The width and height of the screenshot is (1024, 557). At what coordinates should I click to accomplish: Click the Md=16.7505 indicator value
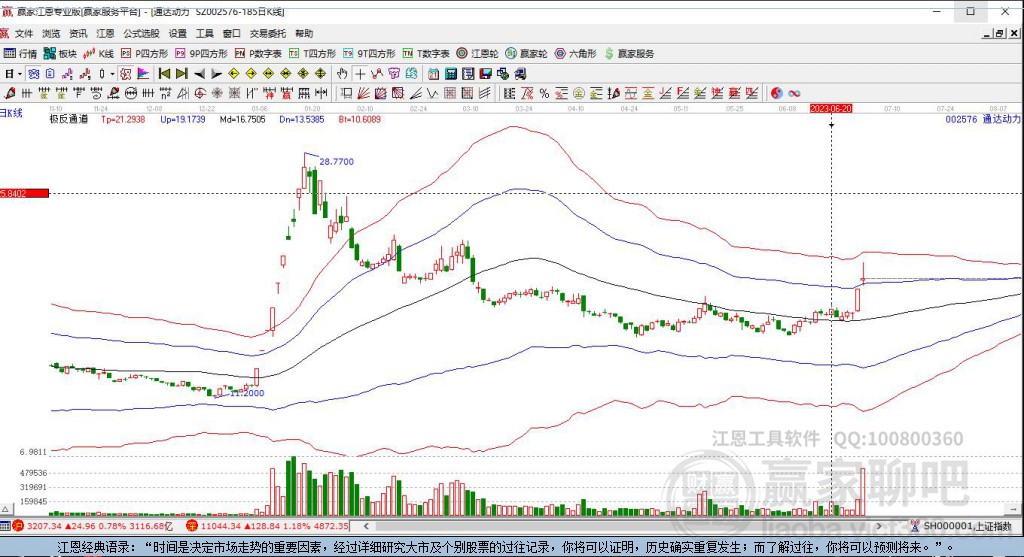(242, 119)
